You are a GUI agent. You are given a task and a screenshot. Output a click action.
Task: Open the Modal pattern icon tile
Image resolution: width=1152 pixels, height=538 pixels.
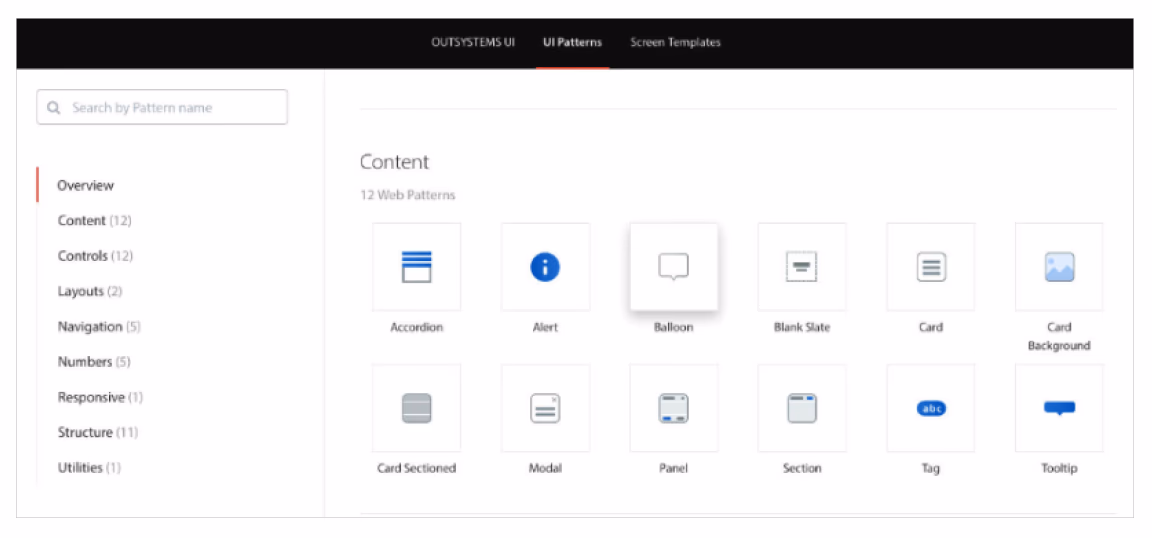point(545,408)
